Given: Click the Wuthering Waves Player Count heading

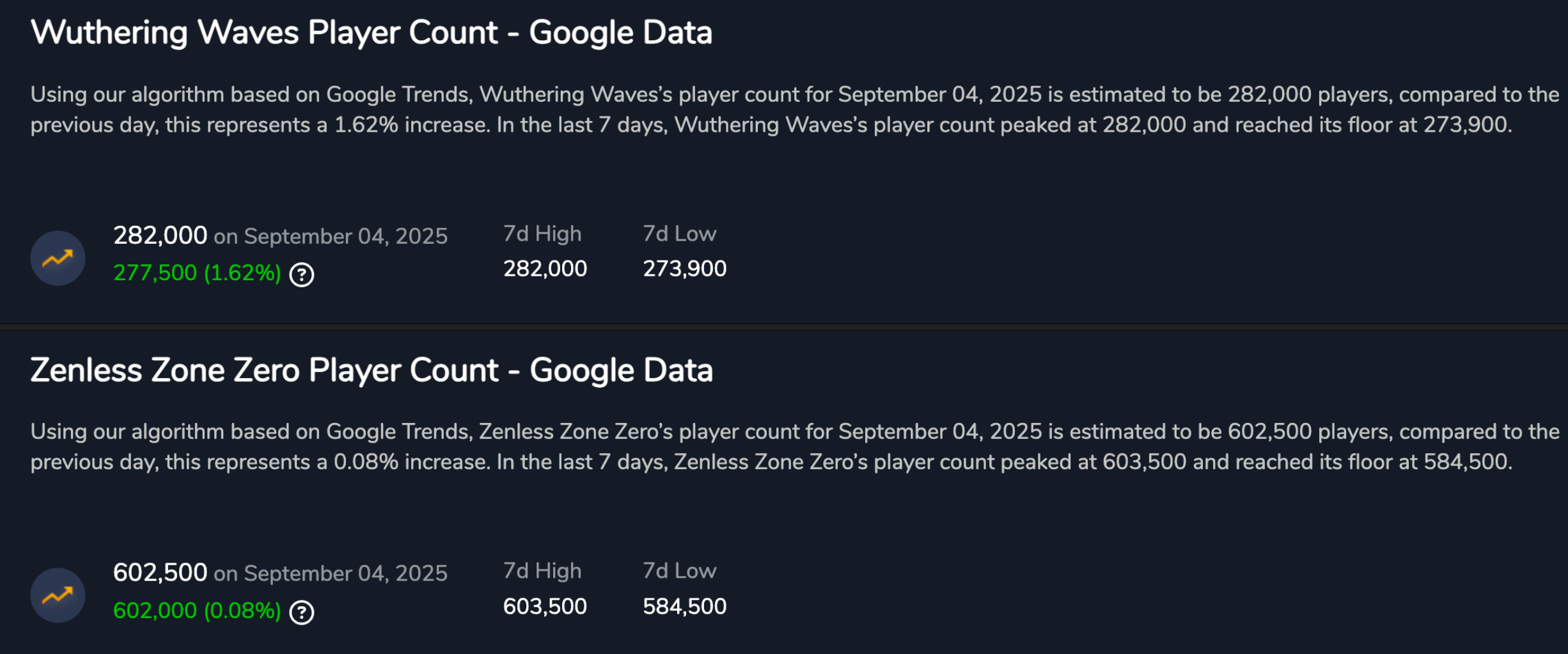Looking at the screenshot, I should [371, 33].
